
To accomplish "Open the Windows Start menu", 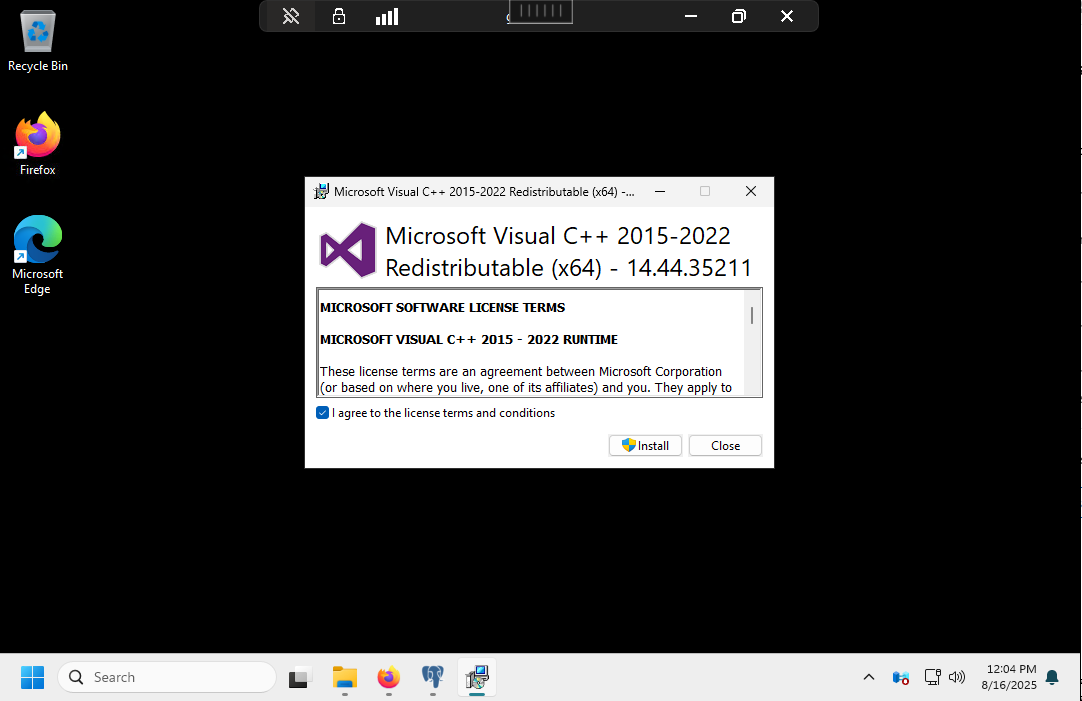I will coord(32,678).
